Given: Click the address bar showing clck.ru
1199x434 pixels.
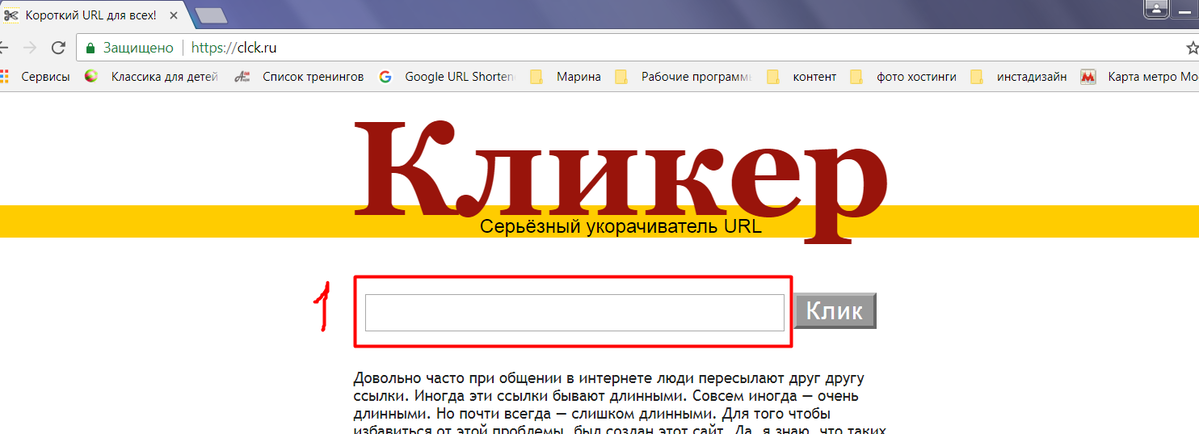Looking at the screenshot, I should tap(627, 48).
